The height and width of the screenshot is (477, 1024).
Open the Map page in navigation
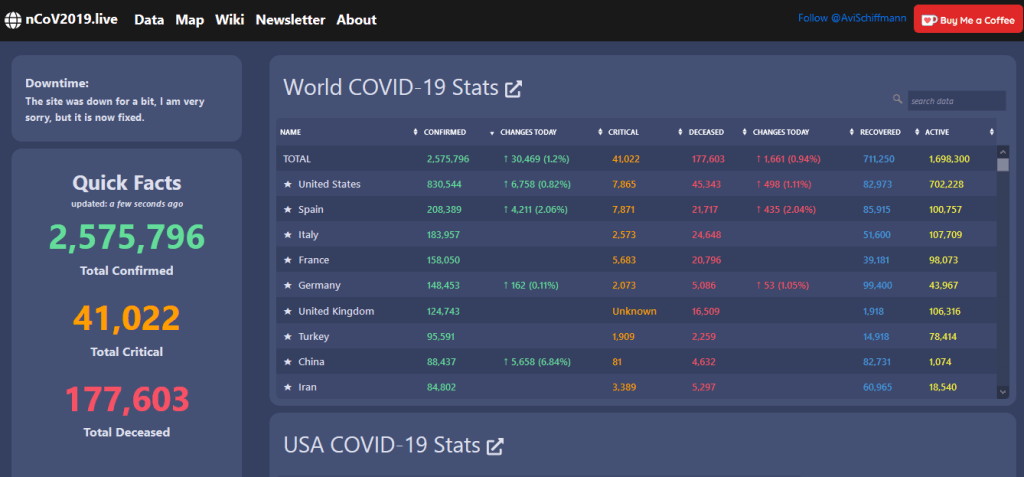click(189, 20)
